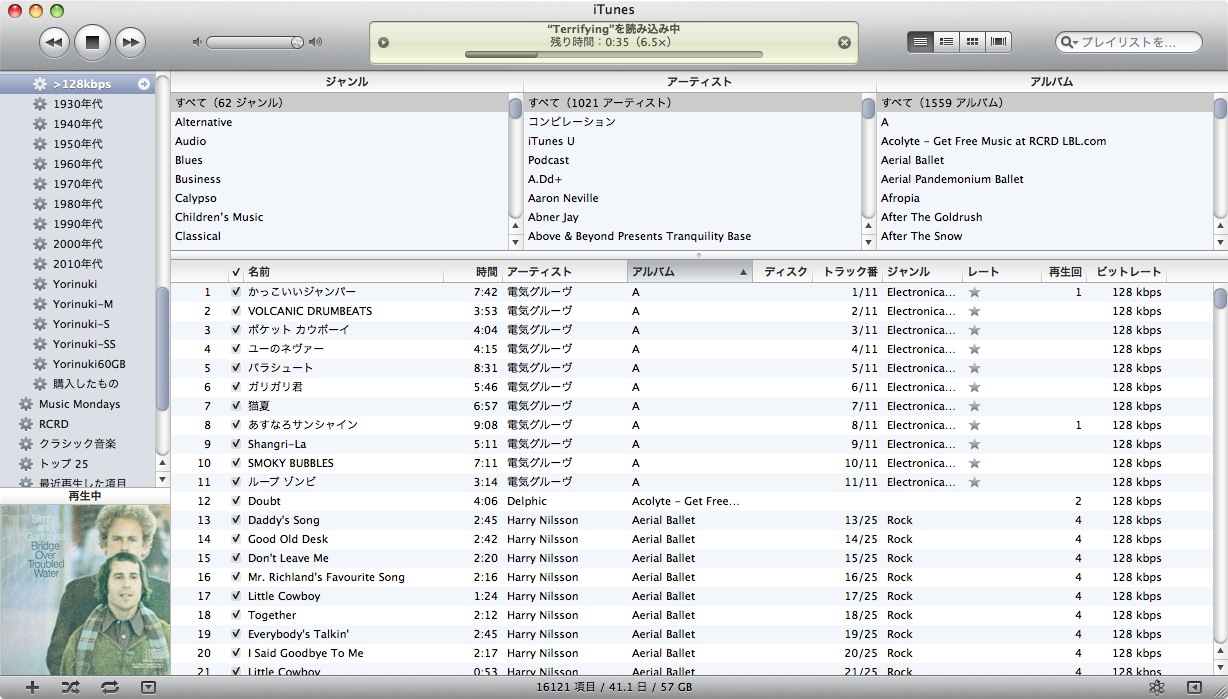Click the album artwork thumbnail
This screenshot has width=1228, height=699.
pos(85,589)
